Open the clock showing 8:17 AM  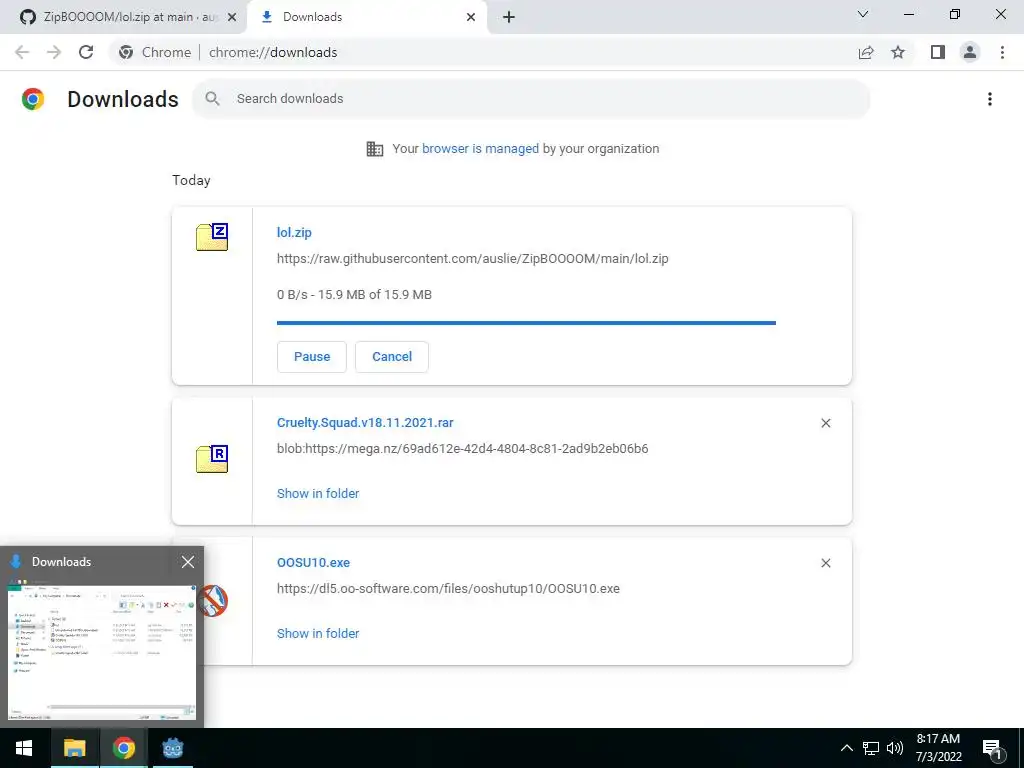(938, 748)
